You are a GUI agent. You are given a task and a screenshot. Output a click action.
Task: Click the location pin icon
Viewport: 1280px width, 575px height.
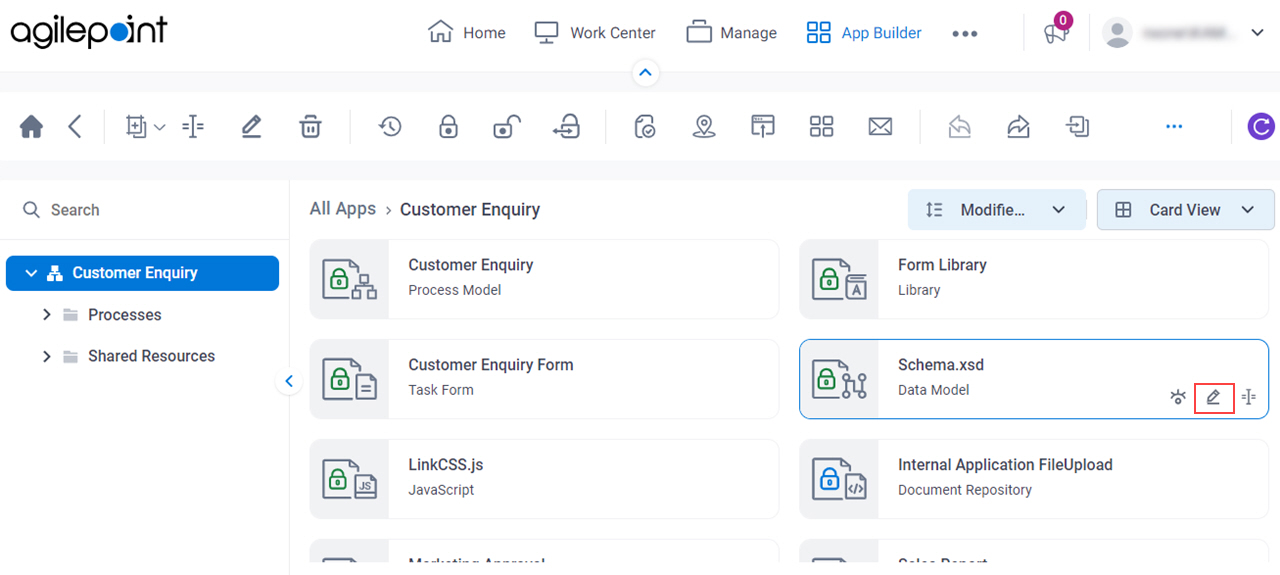tap(704, 127)
